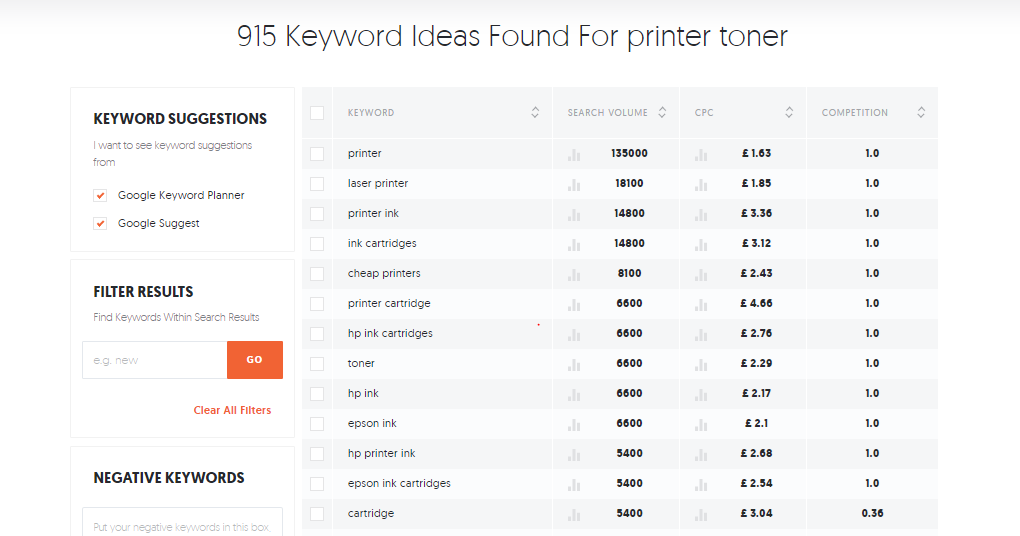Click CPC value £ 3.04

click(756, 513)
